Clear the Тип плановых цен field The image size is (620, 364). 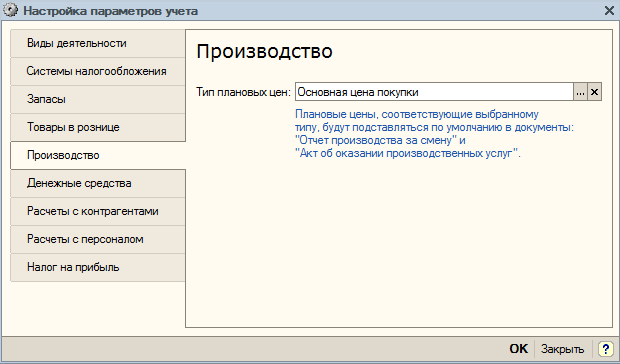pyautogui.click(x=594, y=92)
